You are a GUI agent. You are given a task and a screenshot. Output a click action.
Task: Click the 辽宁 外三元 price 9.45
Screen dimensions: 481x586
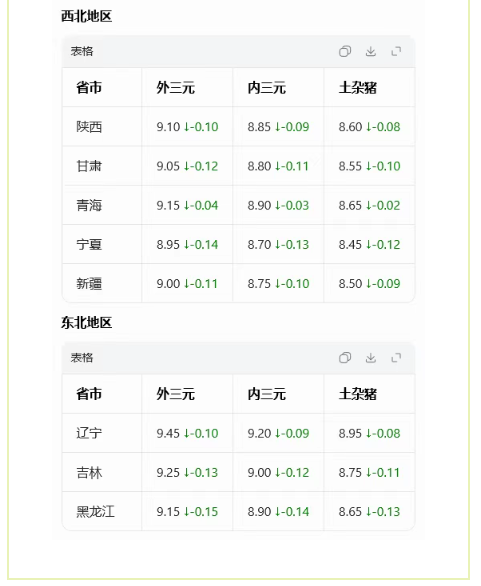coord(168,433)
